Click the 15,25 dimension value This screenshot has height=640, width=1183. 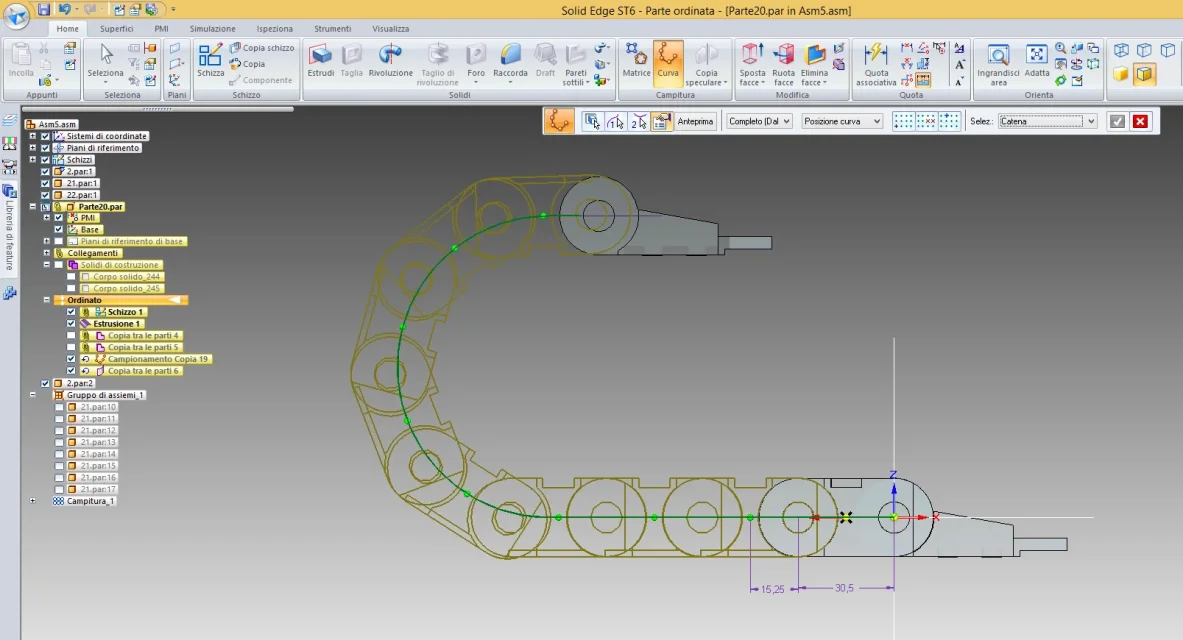(x=773, y=589)
